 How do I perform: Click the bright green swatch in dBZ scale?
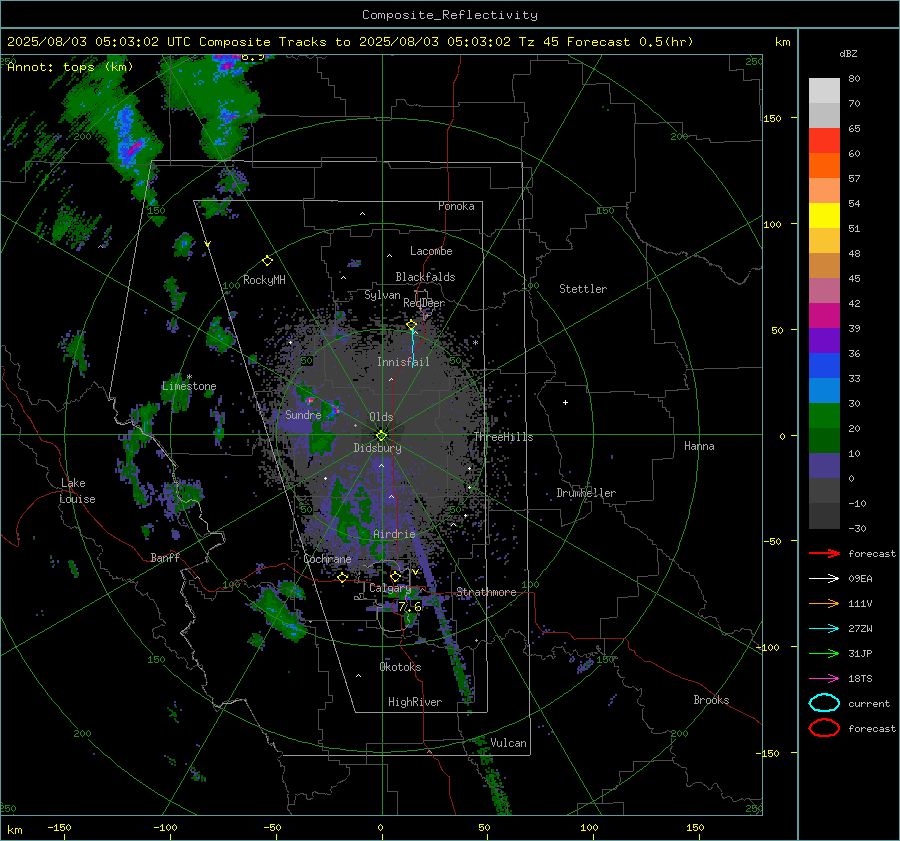point(824,416)
